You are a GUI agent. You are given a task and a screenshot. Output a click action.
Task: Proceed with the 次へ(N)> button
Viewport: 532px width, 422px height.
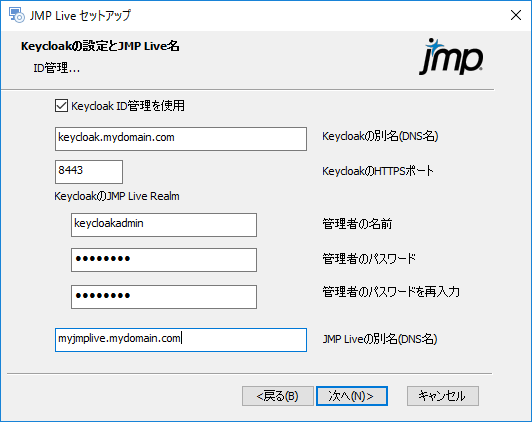pyautogui.click(x=352, y=396)
